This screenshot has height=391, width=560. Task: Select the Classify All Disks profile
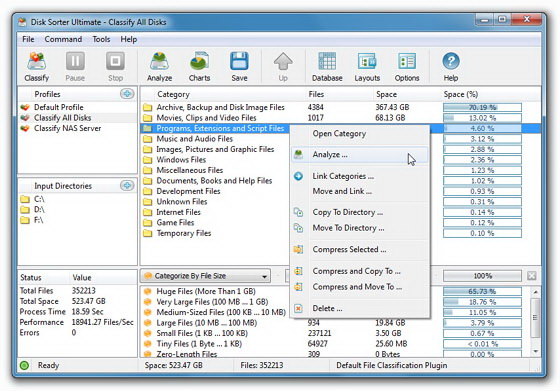78,117
